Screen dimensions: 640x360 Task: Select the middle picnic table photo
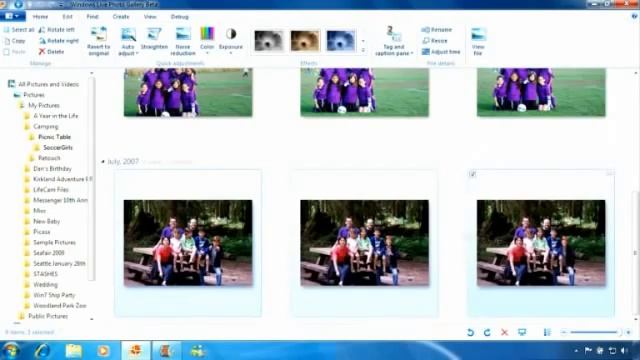pos(364,243)
